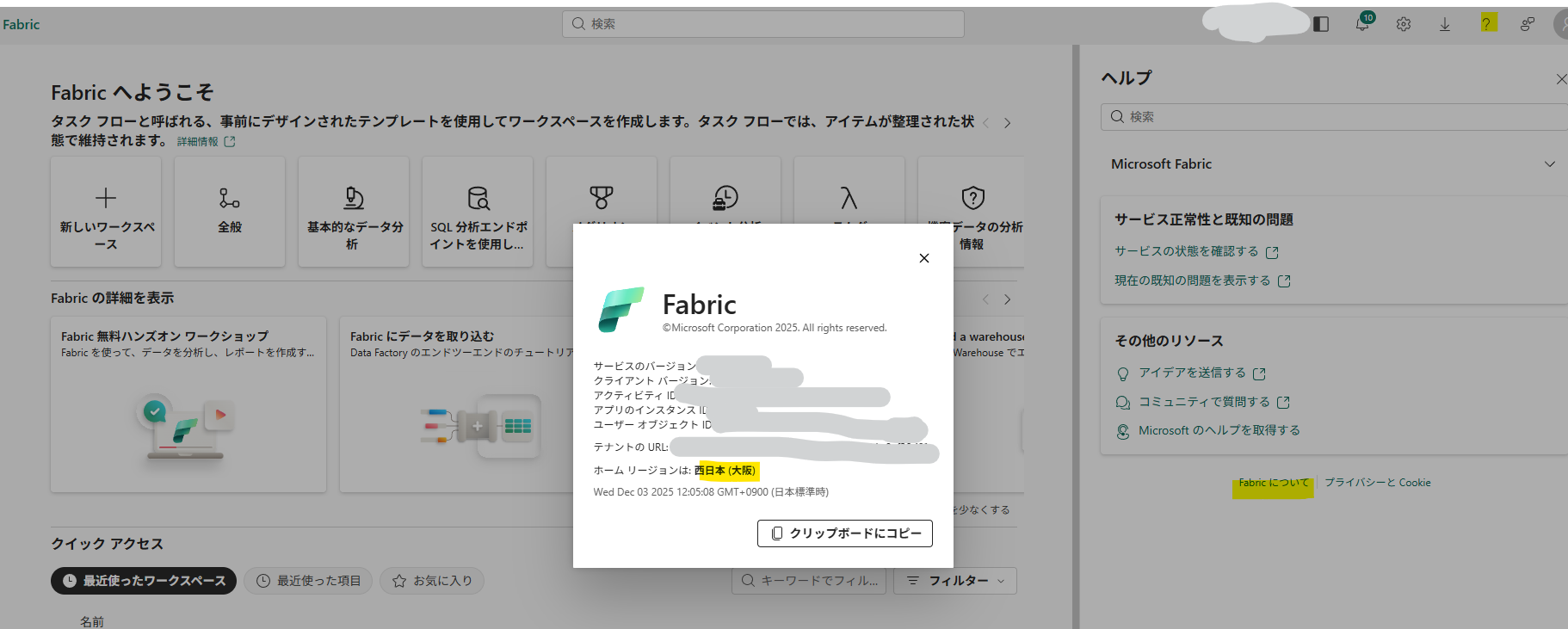Open サービスの状態を確認する link
1568x629 pixels.
click(x=1196, y=251)
